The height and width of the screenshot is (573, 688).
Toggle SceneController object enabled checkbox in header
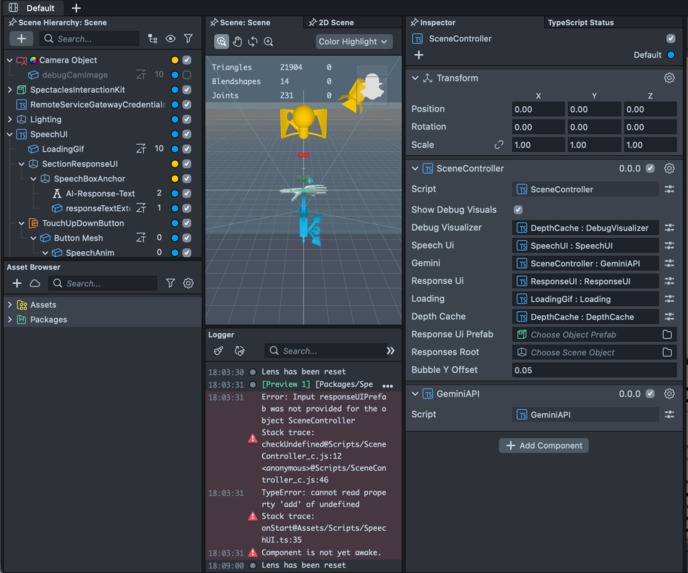(670, 39)
